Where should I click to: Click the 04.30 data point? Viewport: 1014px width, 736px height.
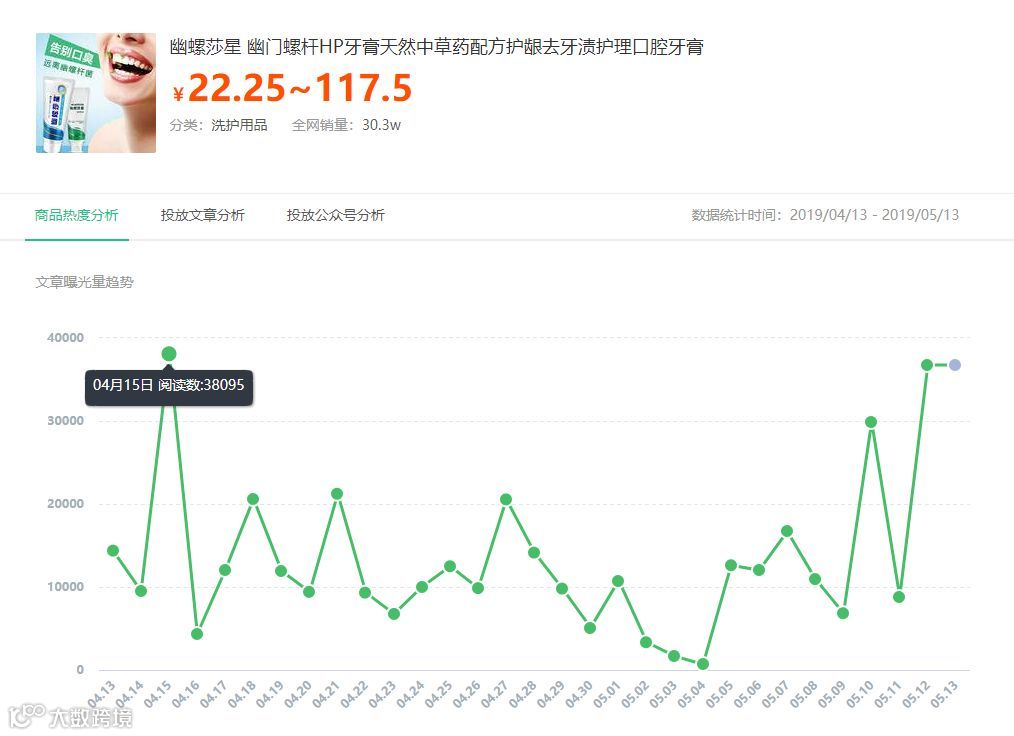pos(590,628)
